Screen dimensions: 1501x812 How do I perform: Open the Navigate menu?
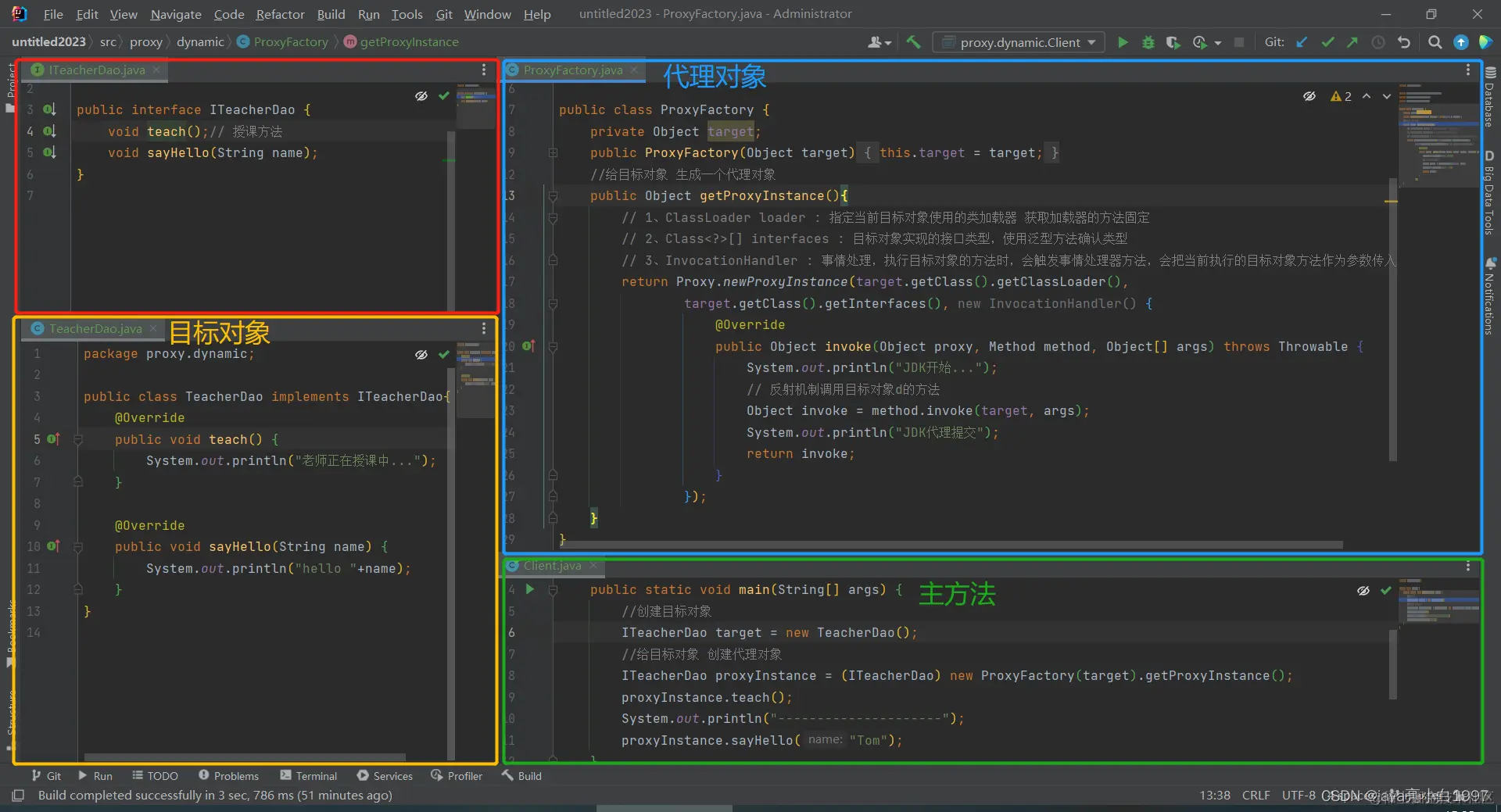(176, 14)
